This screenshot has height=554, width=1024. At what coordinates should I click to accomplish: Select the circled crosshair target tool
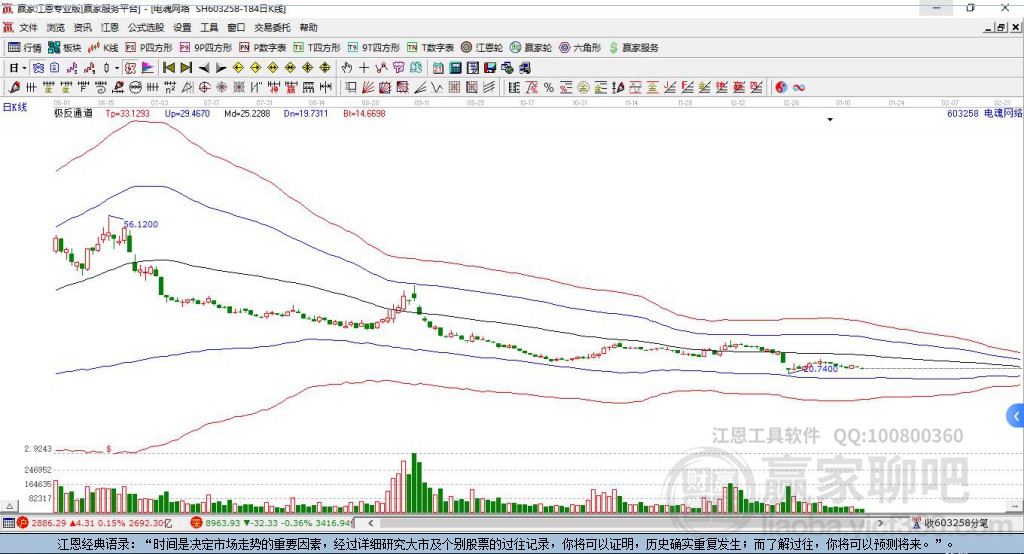click(x=204, y=88)
